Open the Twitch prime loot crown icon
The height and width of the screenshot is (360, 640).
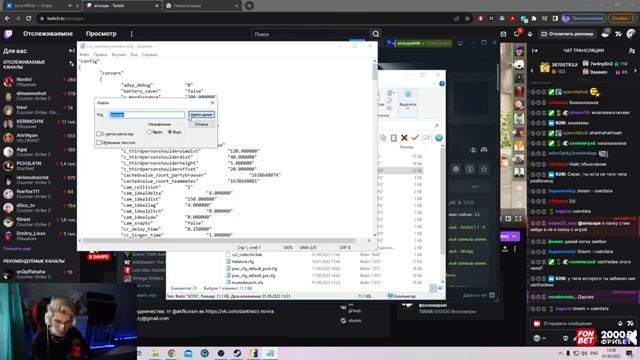point(503,34)
